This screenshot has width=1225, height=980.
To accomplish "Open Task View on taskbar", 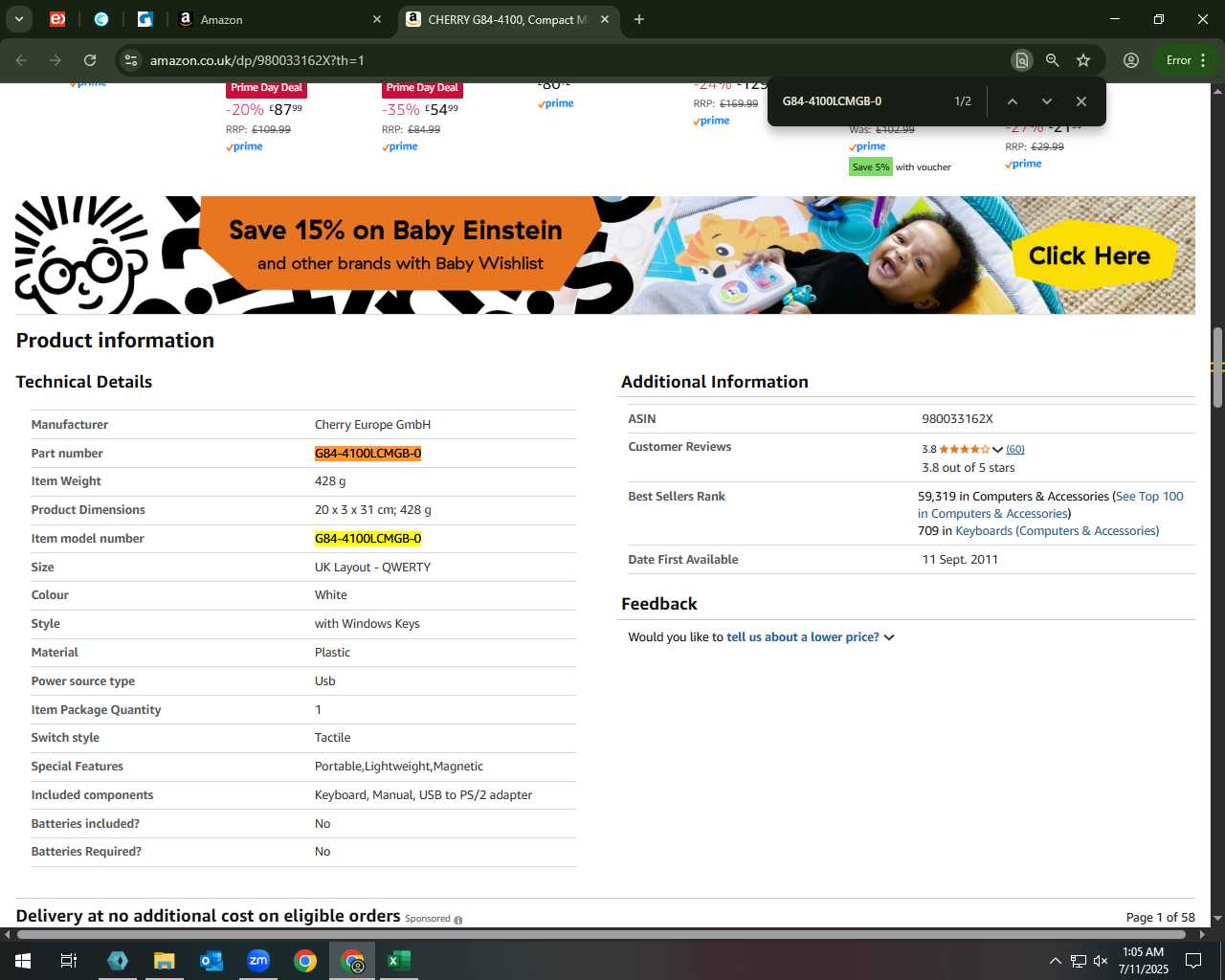I will click(x=69, y=961).
